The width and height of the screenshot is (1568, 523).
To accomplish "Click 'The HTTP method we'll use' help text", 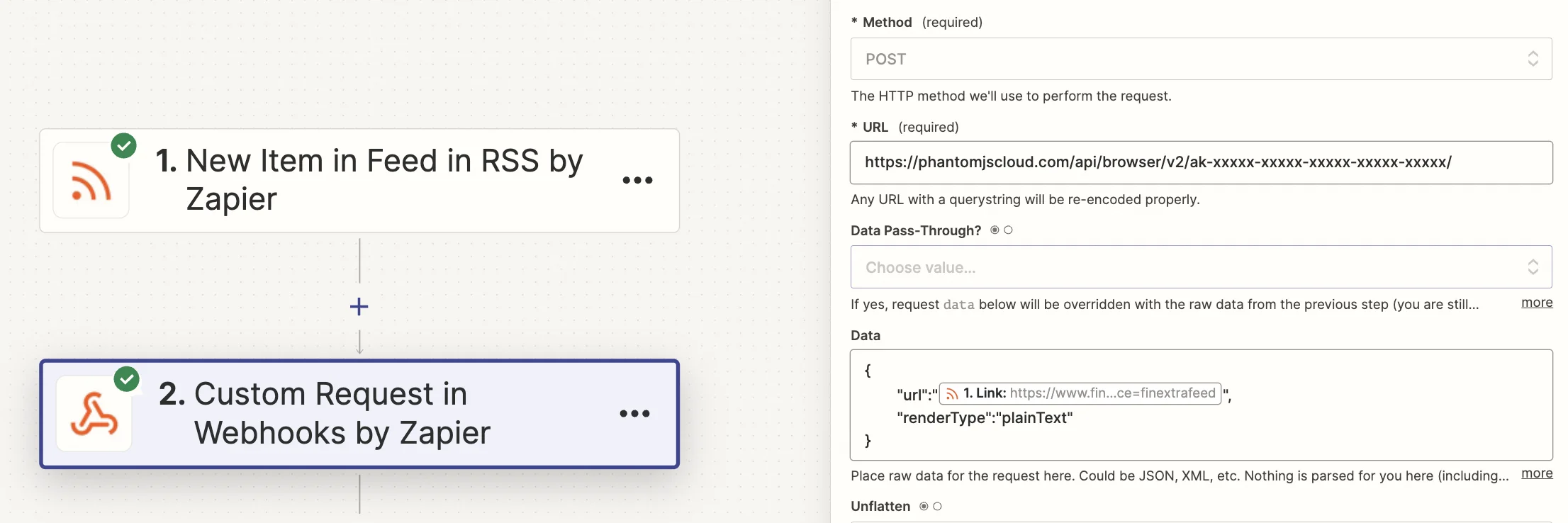I will pyautogui.click(x=1011, y=96).
